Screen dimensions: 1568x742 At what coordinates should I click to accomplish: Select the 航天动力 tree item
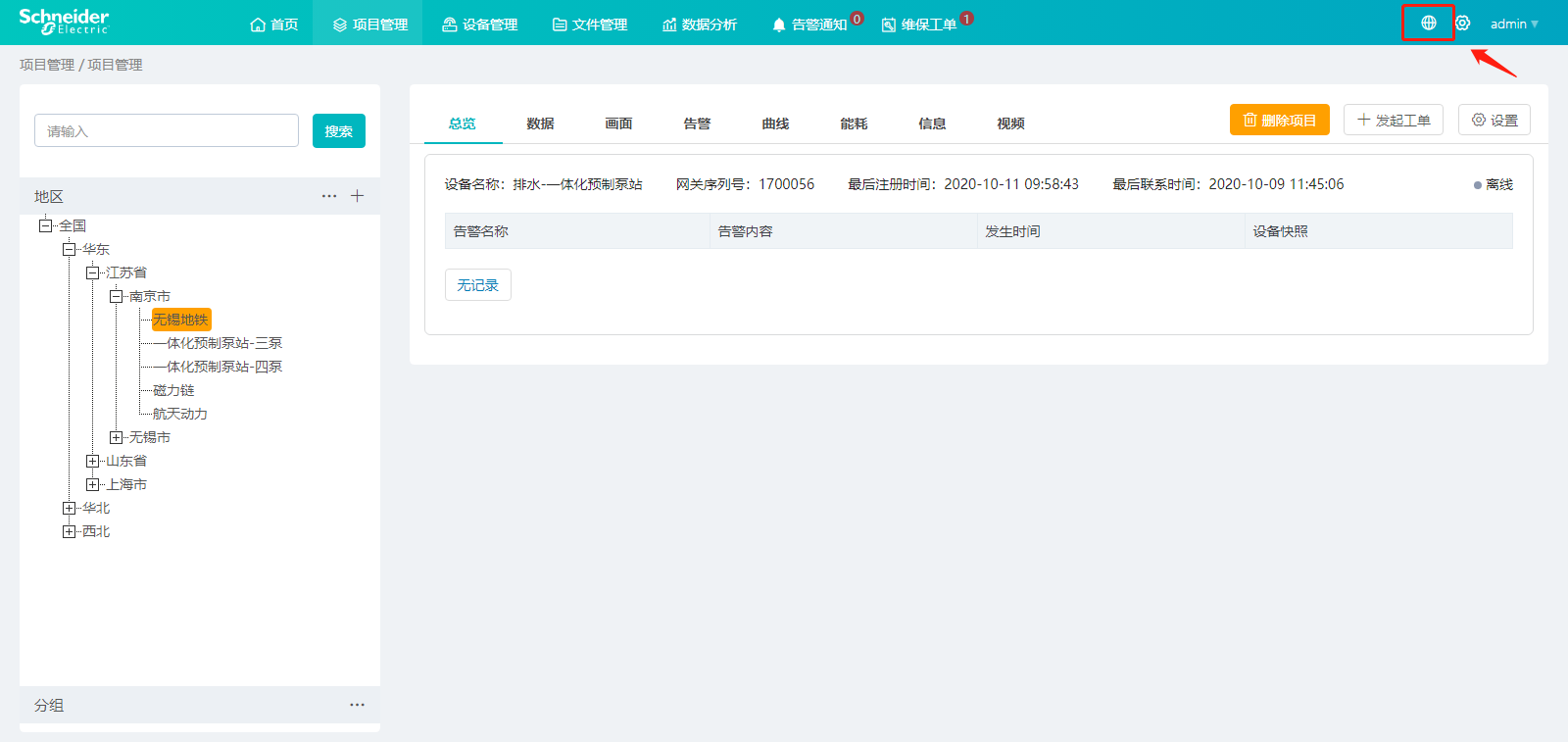coord(180,414)
